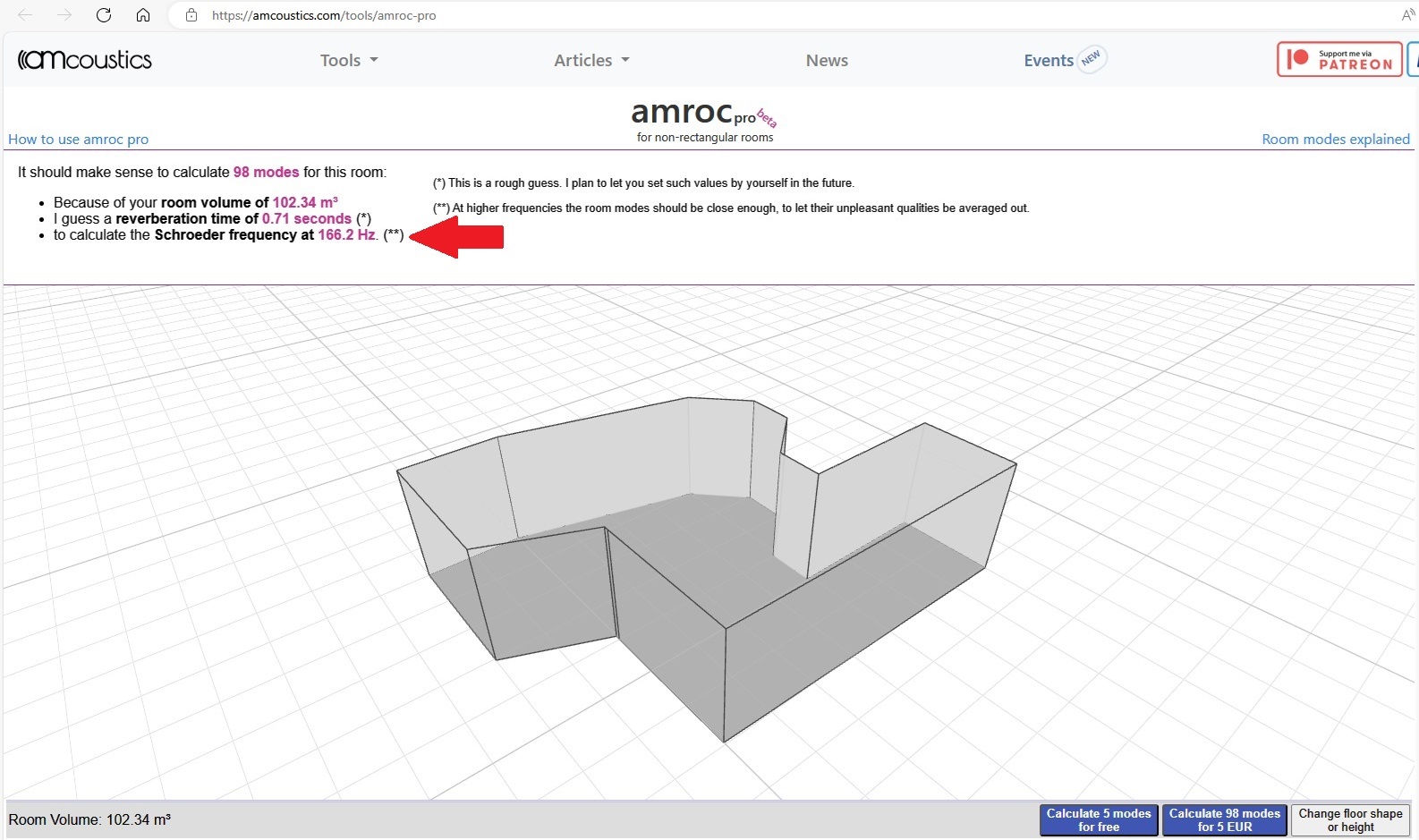Open the Tools dropdown menu

tap(349, 60)
